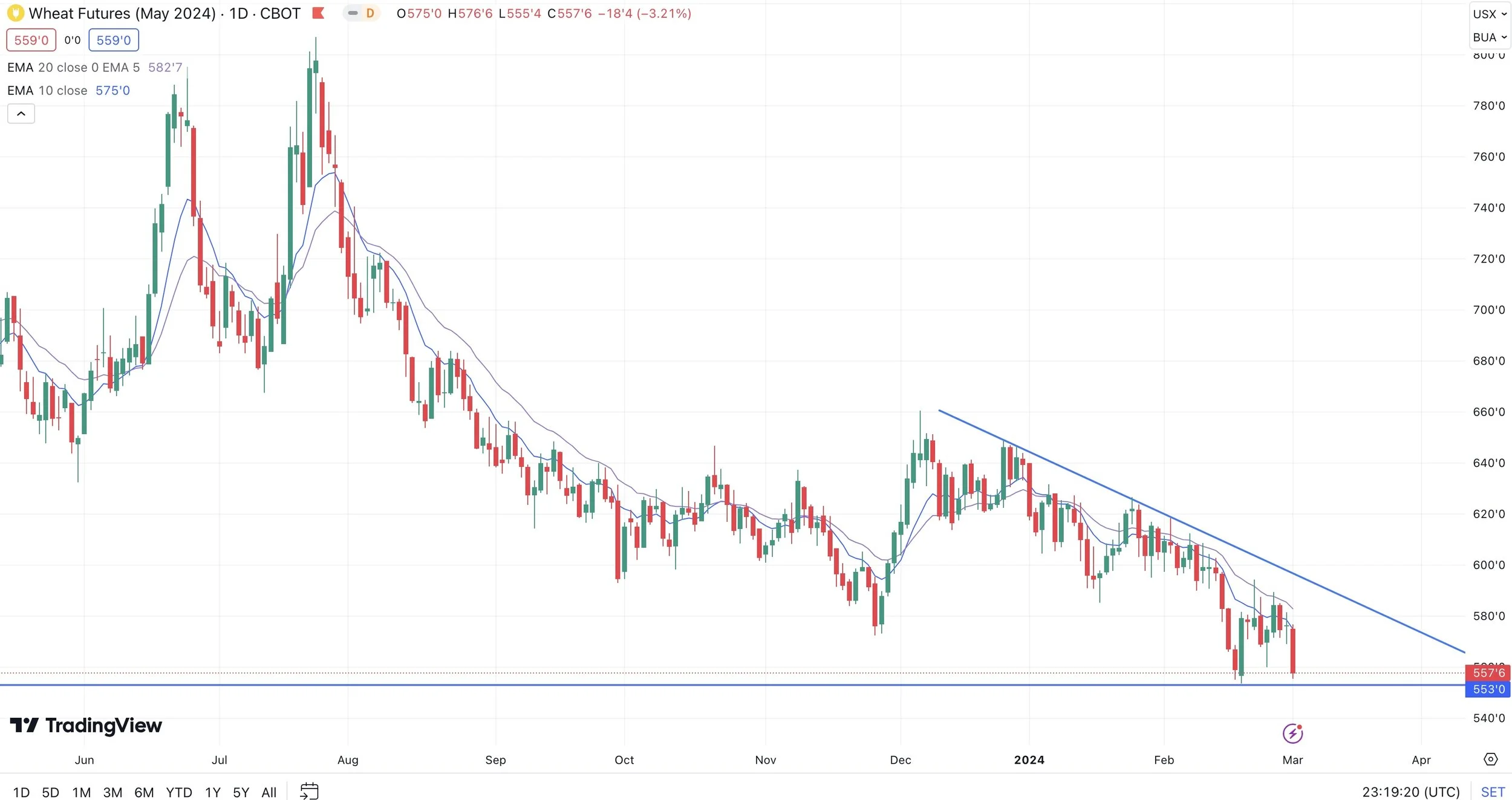This screenshot has width=1512, height=800.
Task: Toggle SET session time button
Action: tap(1493, 792)
